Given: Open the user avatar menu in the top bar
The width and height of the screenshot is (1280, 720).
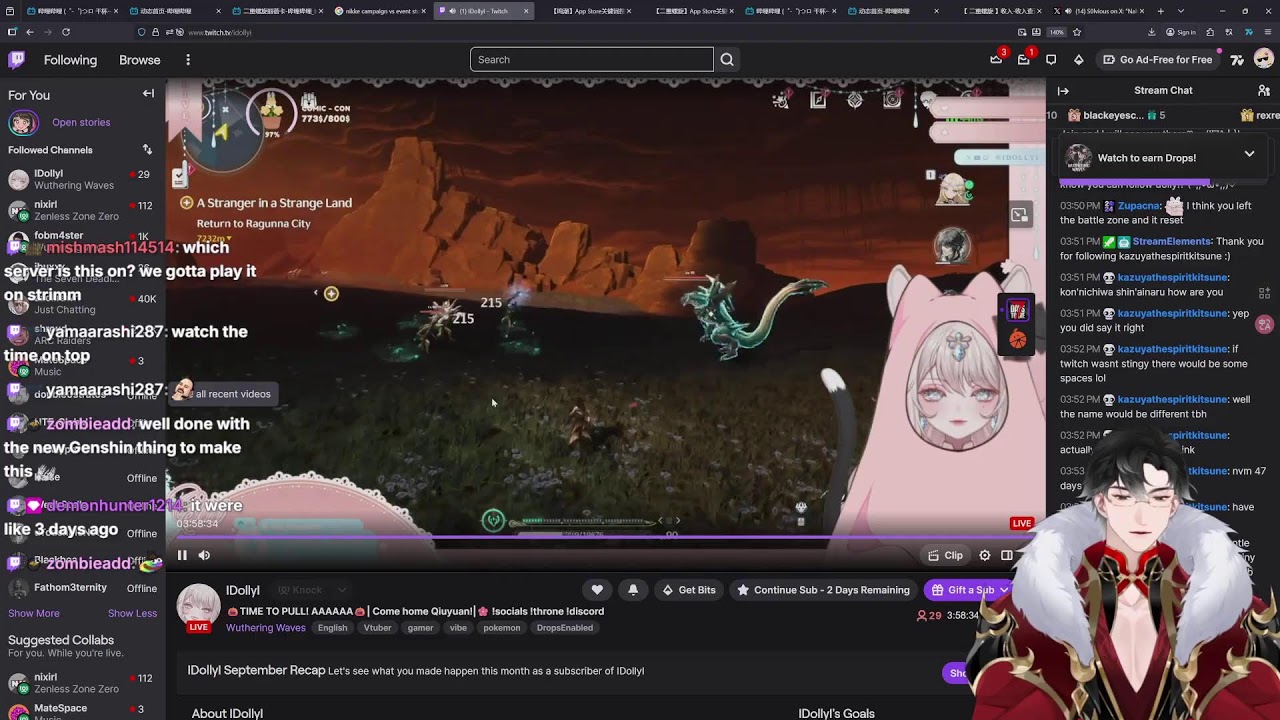Looking at the screenshot, I should point(1263,60).
